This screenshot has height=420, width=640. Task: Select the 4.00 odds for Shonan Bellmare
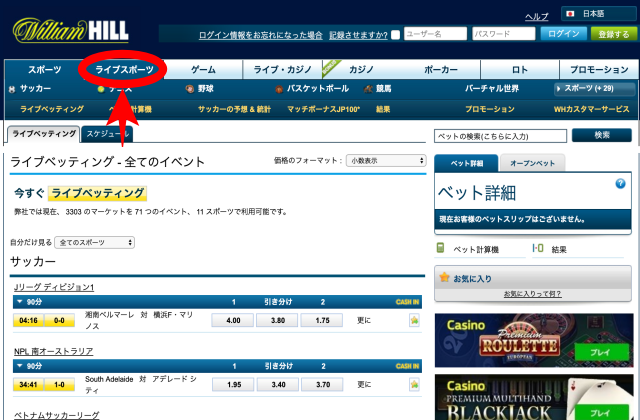(233, 320)
